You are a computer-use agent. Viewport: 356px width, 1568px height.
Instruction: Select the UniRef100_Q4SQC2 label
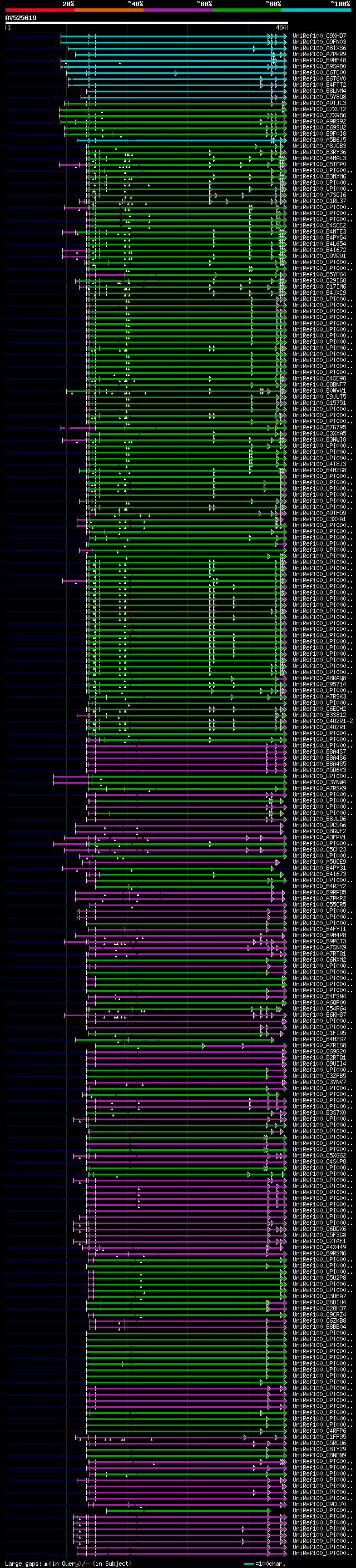click(319, 225)
